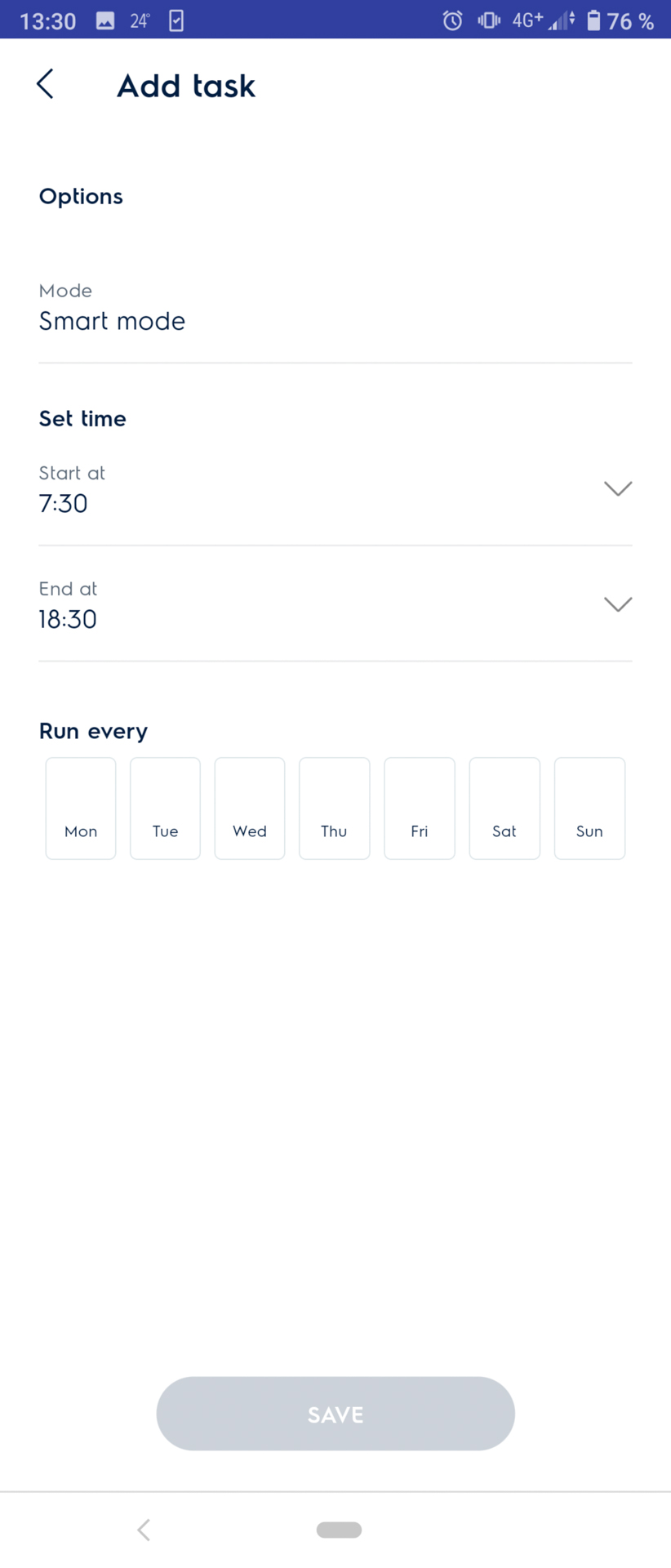This screenshot has height=1568, width=671.
Task: Click the SAVE button
Action: coord(335,1414)
